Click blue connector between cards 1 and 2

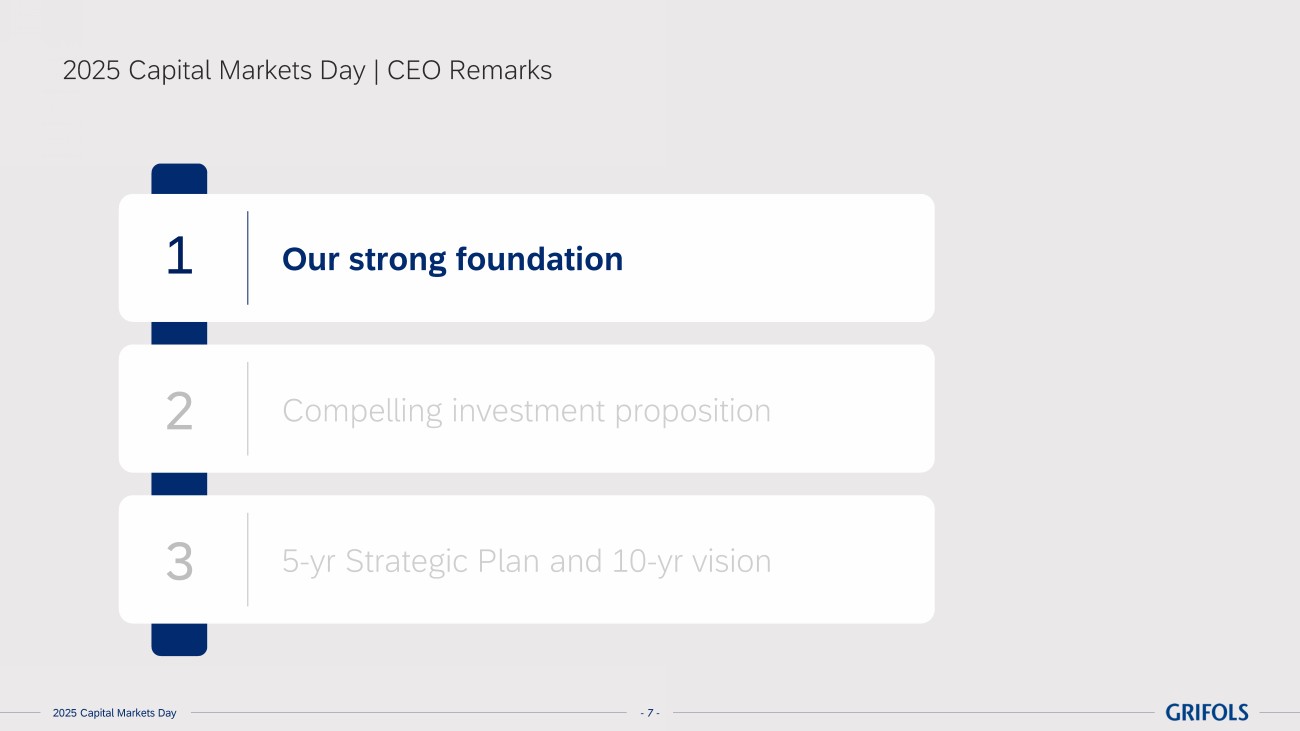point(179,333)
